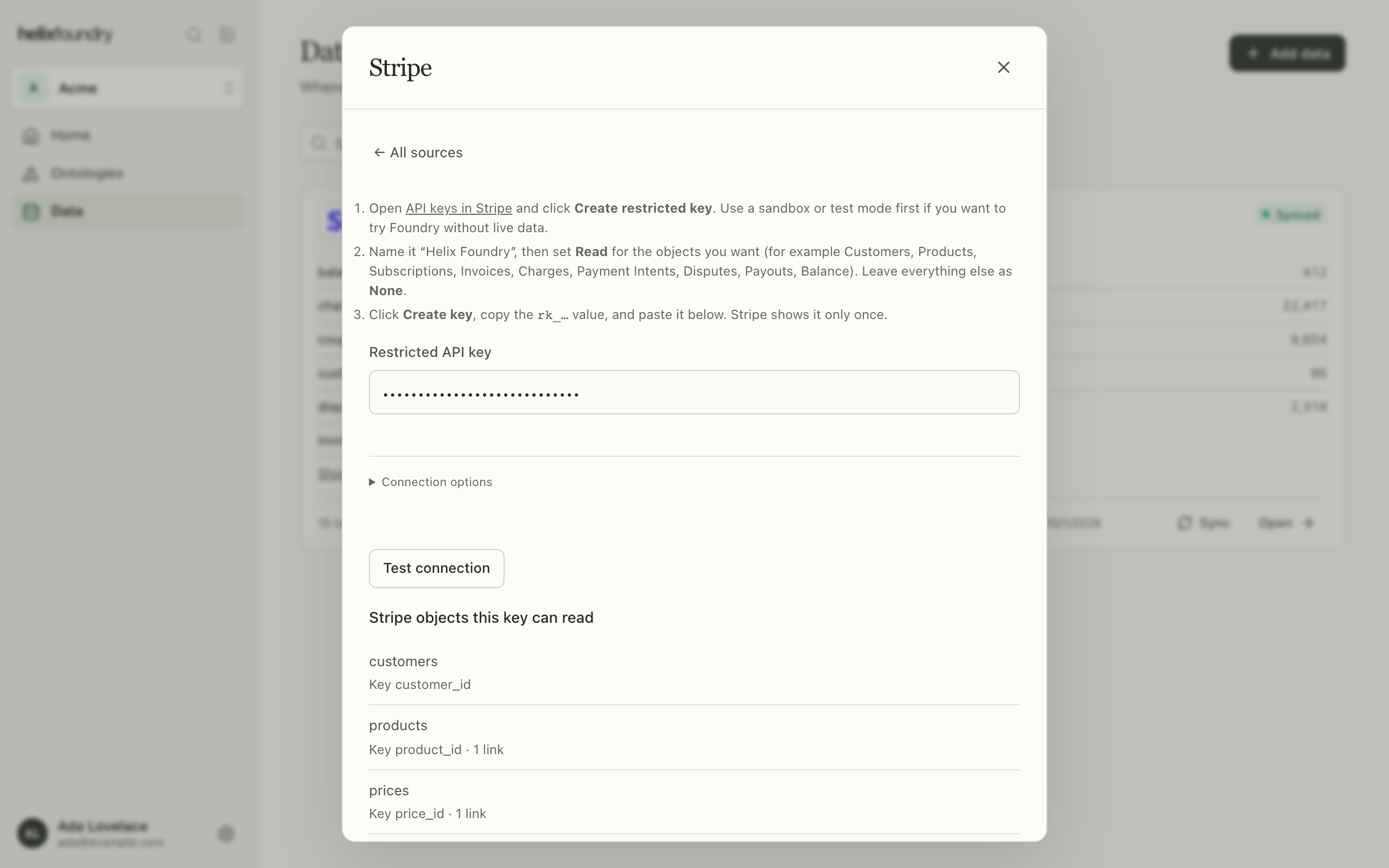The width and height of the screenshot is (1389, 868).
Task: Close the Stripe dialog
Action: coord(1003,68)
